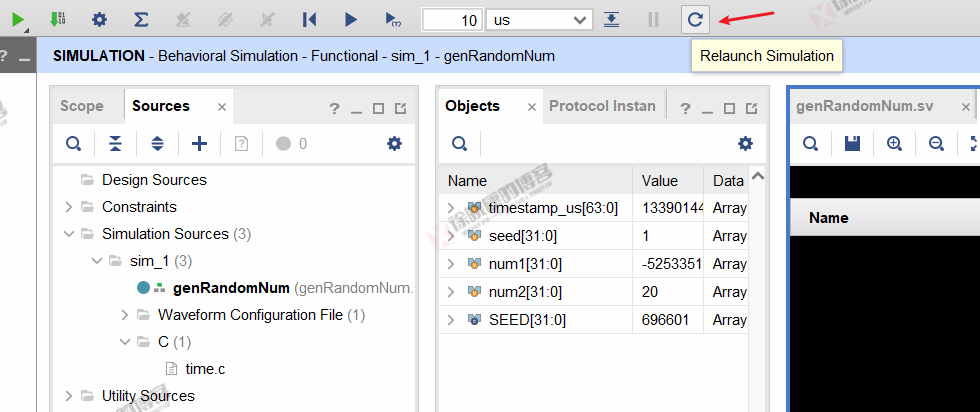Click the Restart simulation icon
This screenshot has width=980, height=412.
(x=309, y=19)
